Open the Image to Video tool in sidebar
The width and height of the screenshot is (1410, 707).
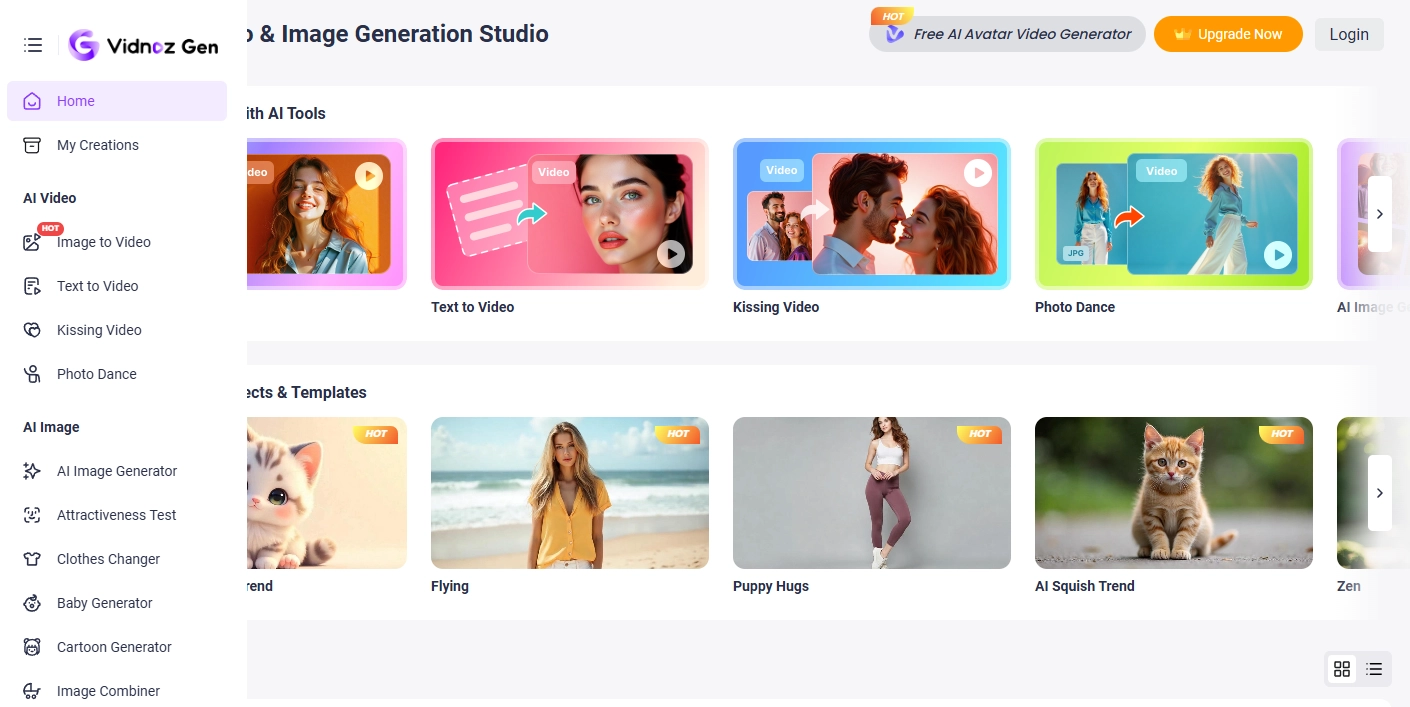[x=103, y=242]
